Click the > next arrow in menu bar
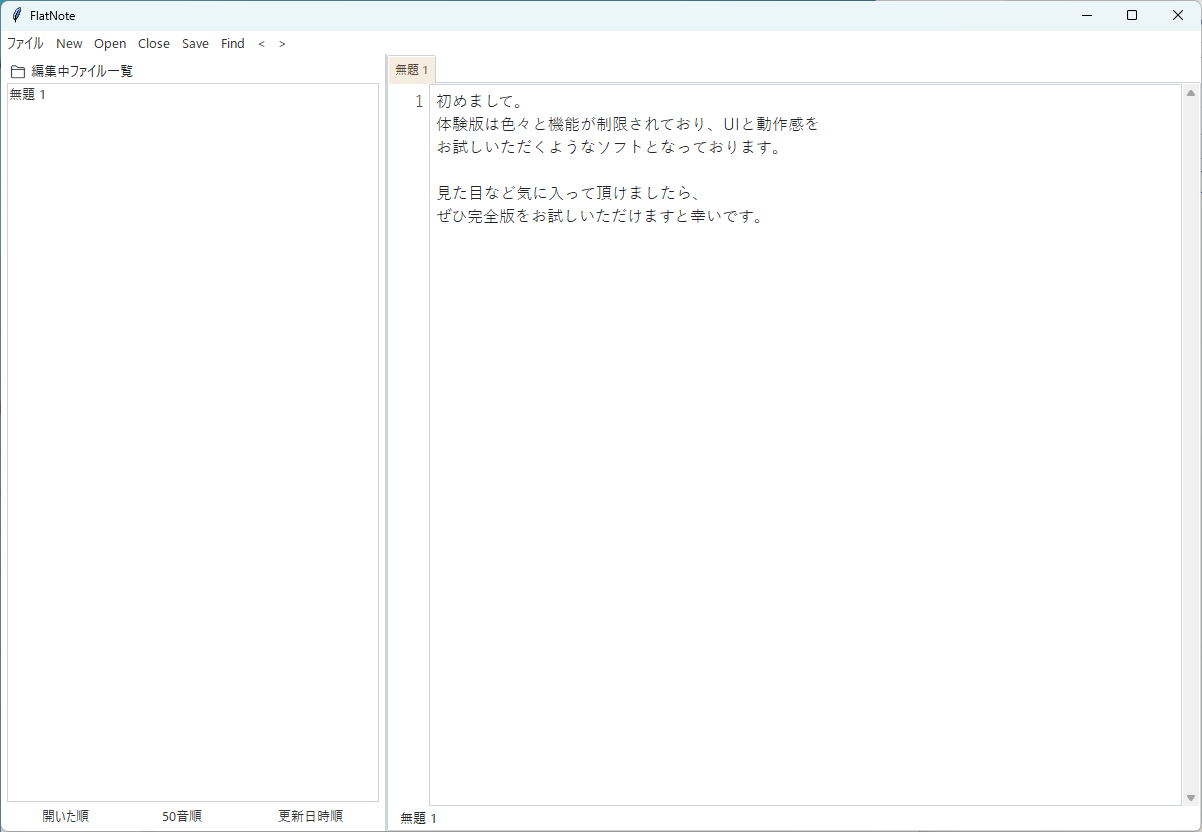 pyautogui.click(x=282, y=44)
